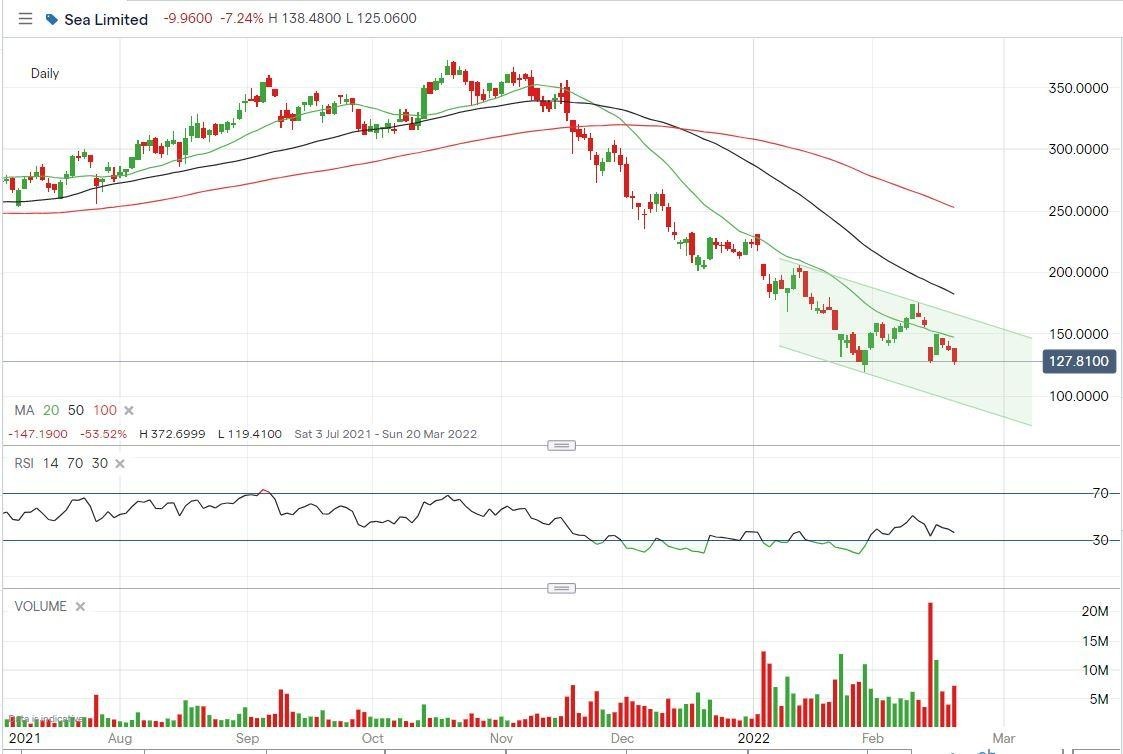The width and height of the screenshot is (1123, 754).
Task: Click the 150.0000 price axis label
Action: [1079, 334]
